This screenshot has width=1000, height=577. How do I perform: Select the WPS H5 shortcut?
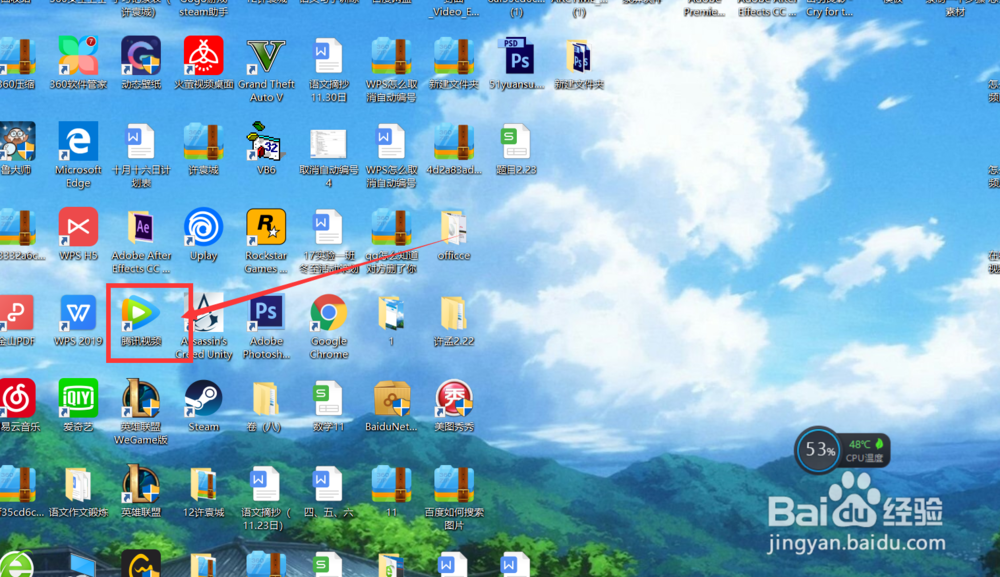coord(78,227)
